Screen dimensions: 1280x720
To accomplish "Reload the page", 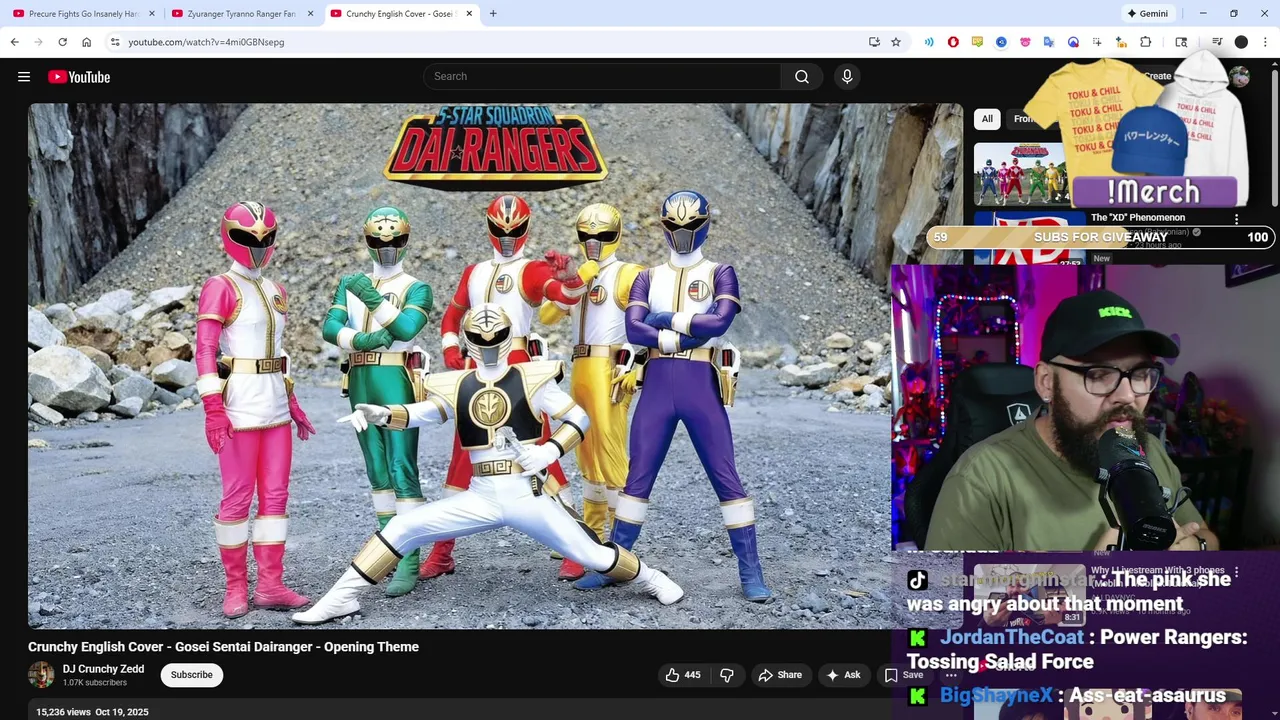I will [62, 42].
